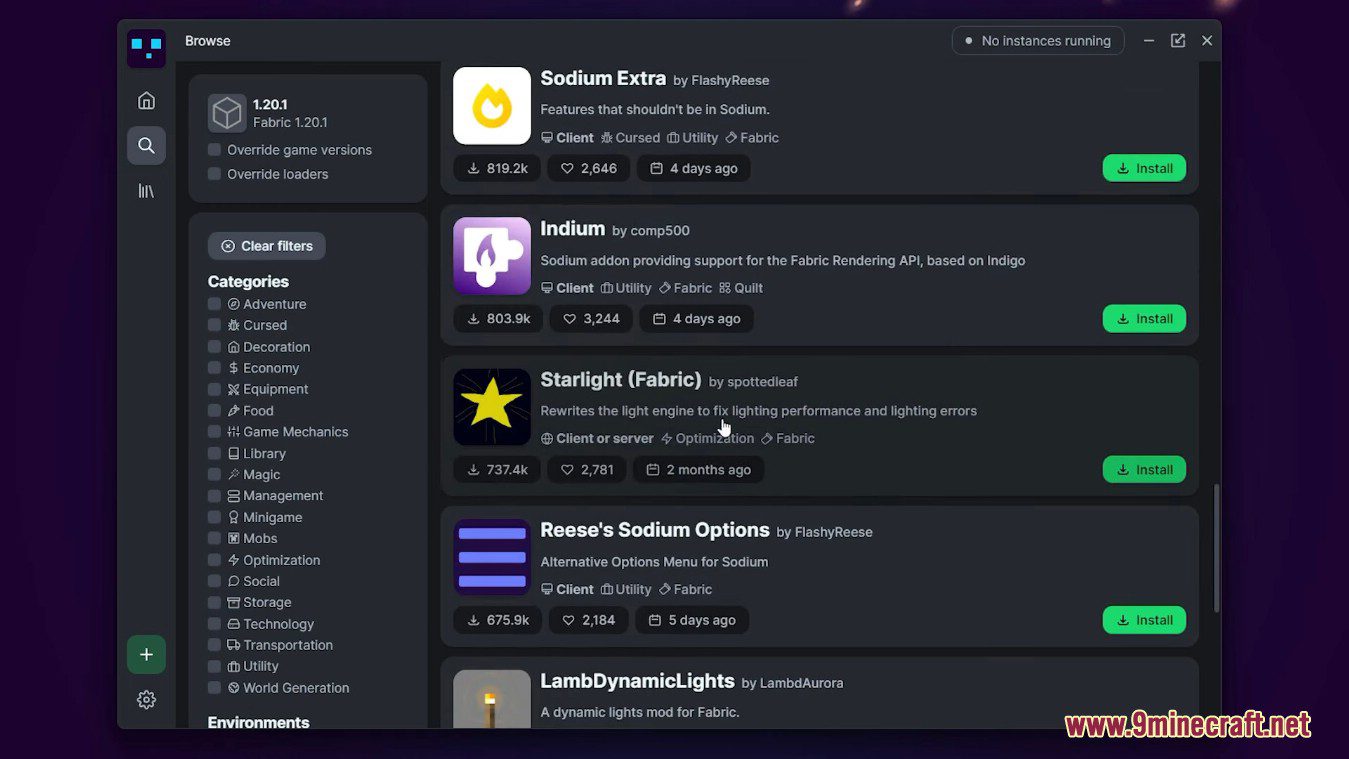Image resolution: width=1349 pixels, height=759 pixels.
Task: Click the 1.20.1 instance cube icon
Action: (x=227, y=113)
